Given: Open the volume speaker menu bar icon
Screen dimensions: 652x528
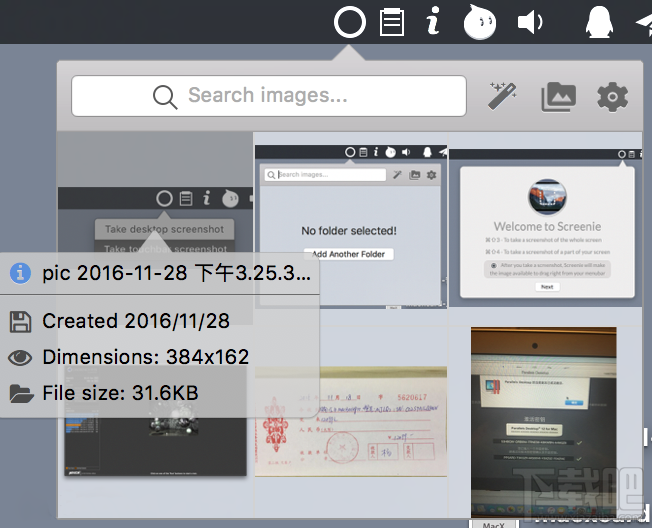Looking at the screenshot, I should (530, 22).
